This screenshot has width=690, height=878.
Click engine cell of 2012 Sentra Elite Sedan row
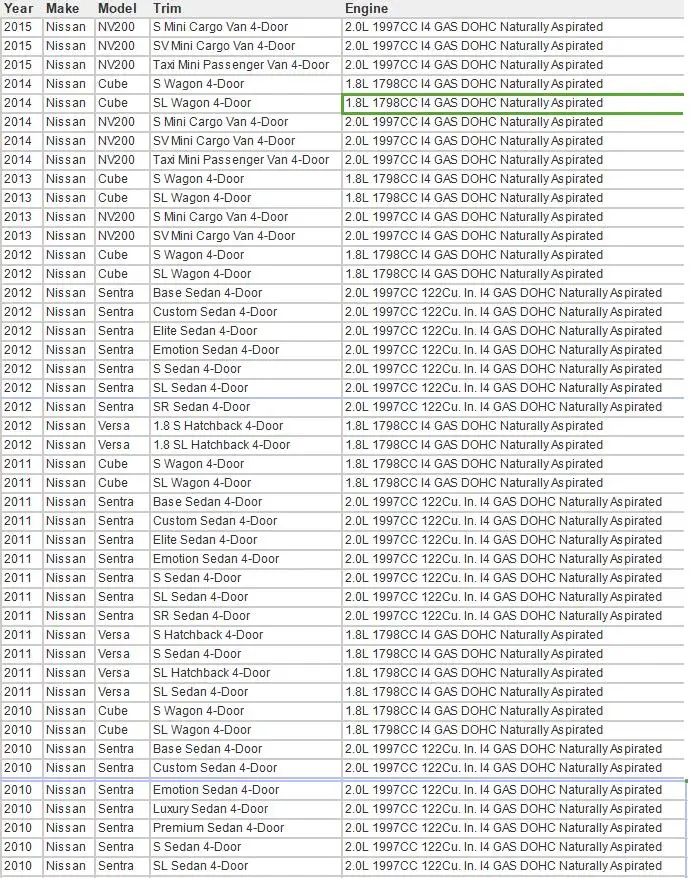pos(513,331)
